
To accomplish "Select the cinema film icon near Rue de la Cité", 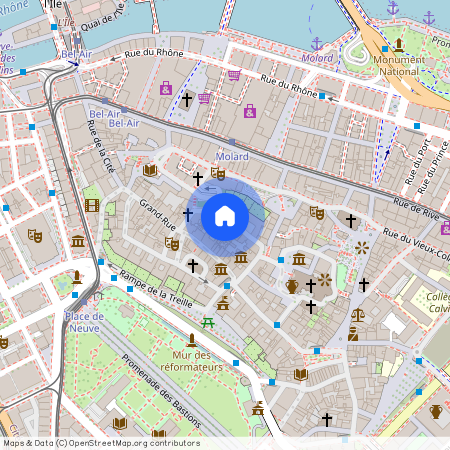I will 92,205.
